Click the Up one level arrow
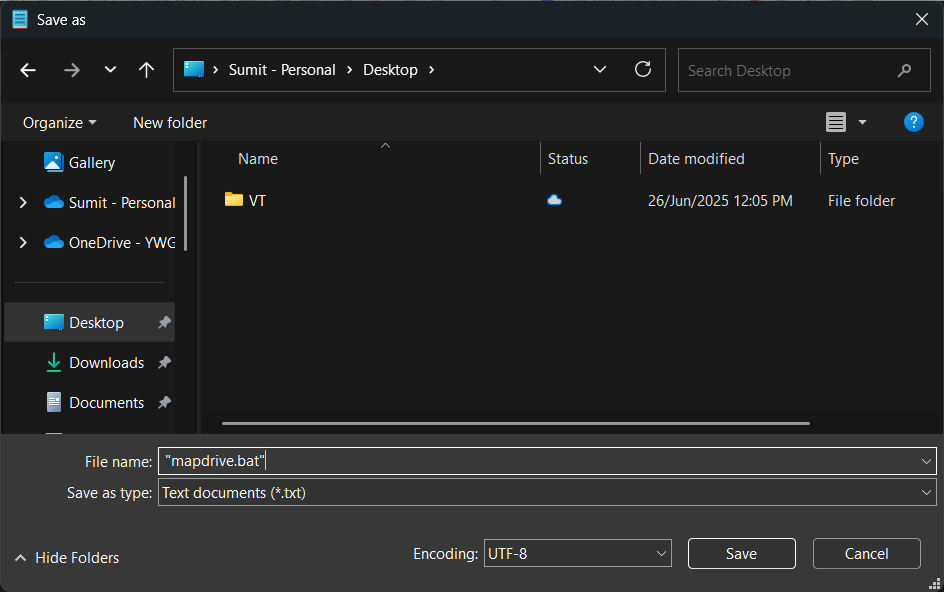Screen dimensions: 944x592 (x=146, y=70)
